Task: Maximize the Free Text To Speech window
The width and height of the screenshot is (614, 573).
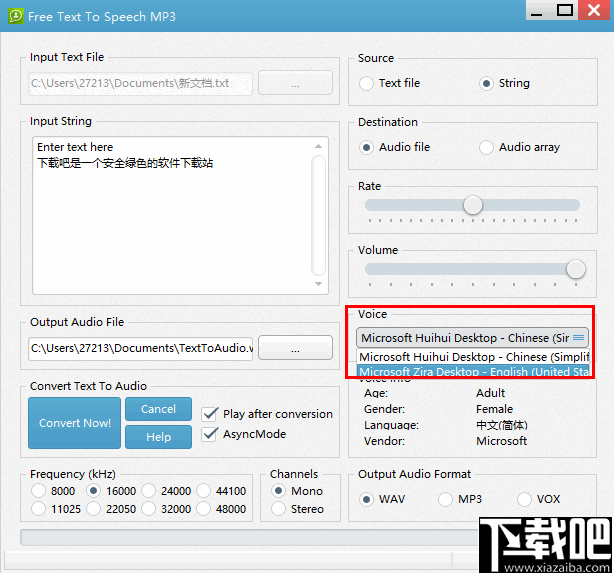Action: click(x=564, y=10)
